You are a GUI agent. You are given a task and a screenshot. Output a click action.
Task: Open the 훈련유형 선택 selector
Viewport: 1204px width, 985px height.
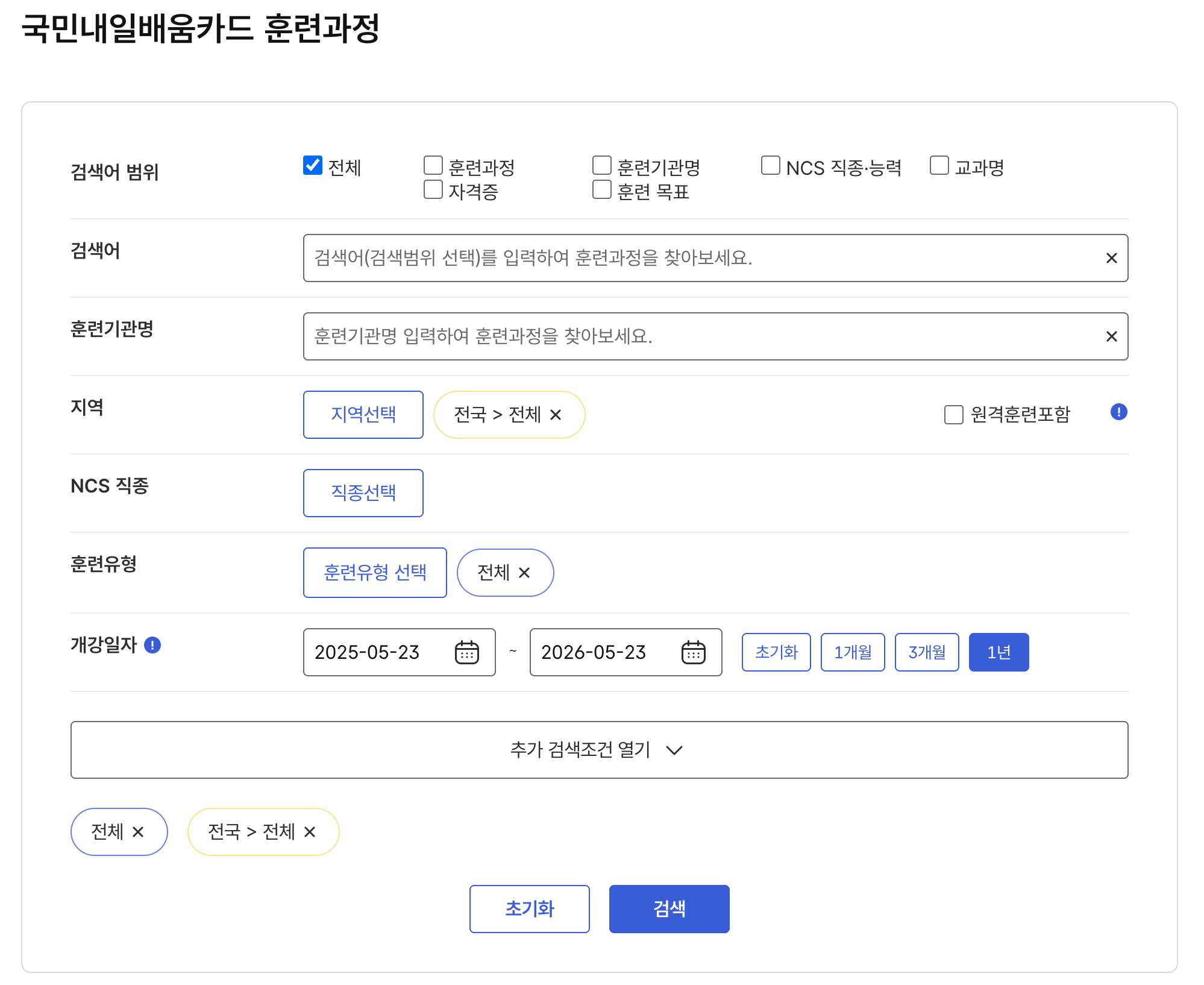[375, 573]
